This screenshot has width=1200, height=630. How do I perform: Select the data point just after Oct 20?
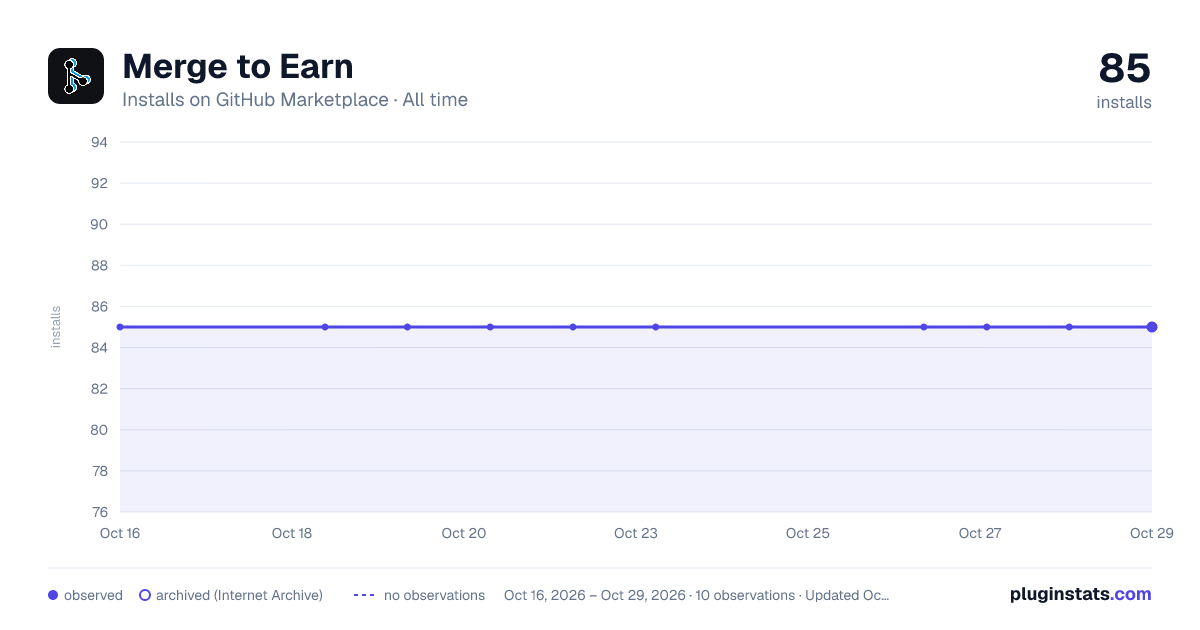click(x=490, y=327)
